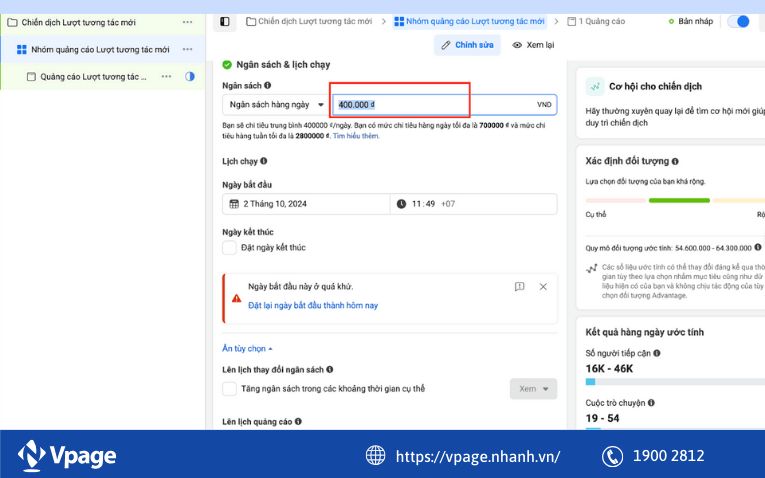Open Ngân sách hàng ngày dropdown
Image resolution: width=765 pixels, height=478 pixels.
277,104
